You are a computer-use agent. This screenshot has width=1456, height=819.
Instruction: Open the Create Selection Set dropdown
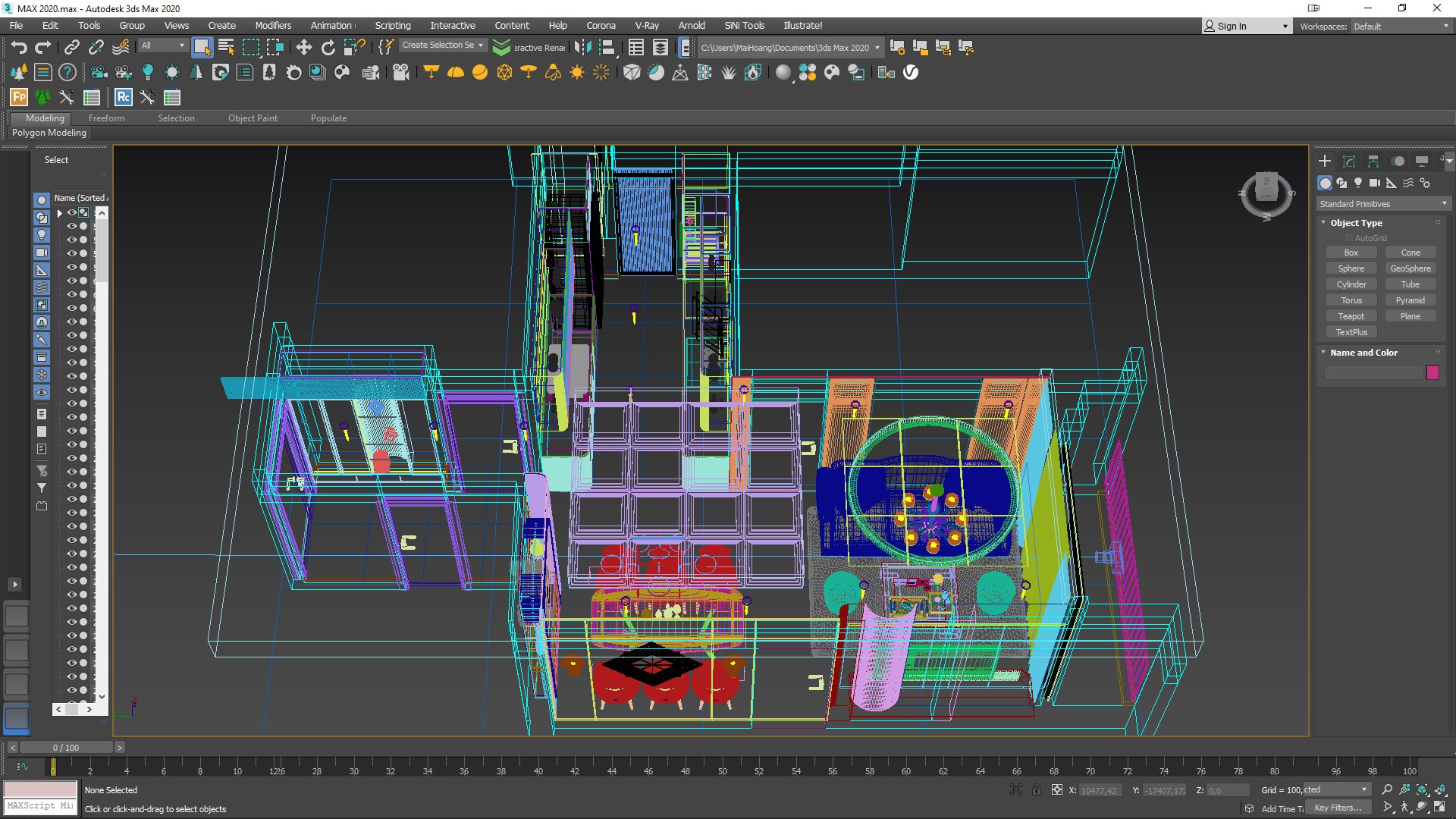(442, 45)
